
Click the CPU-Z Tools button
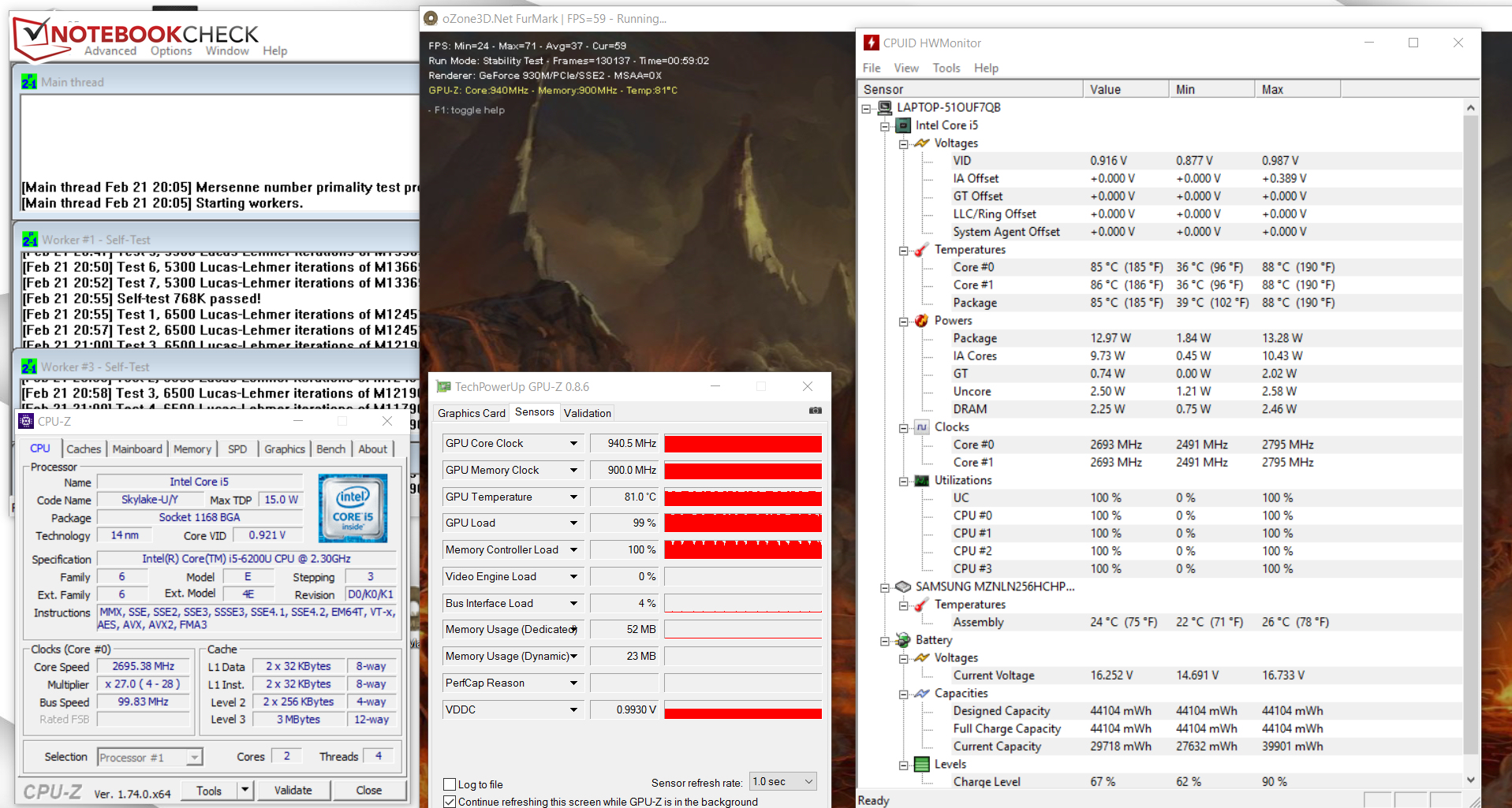click(209, 790)
